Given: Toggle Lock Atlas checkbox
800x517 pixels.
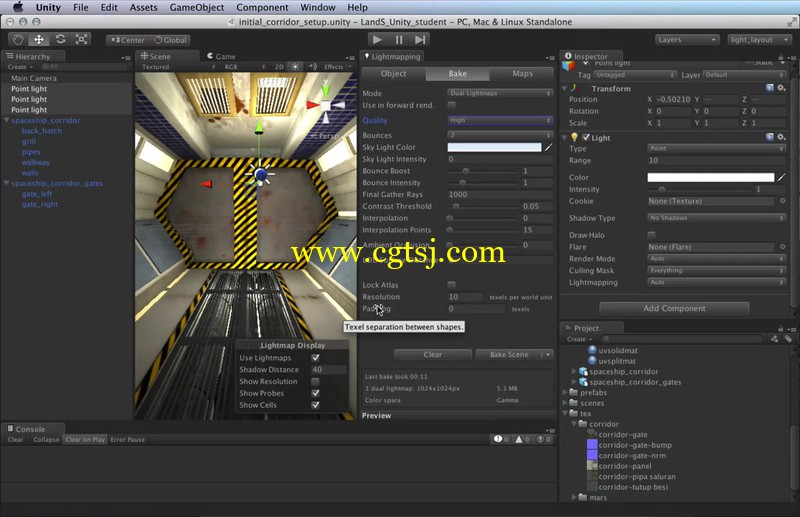Looking at the screenshot, I should tap(452, 284).
